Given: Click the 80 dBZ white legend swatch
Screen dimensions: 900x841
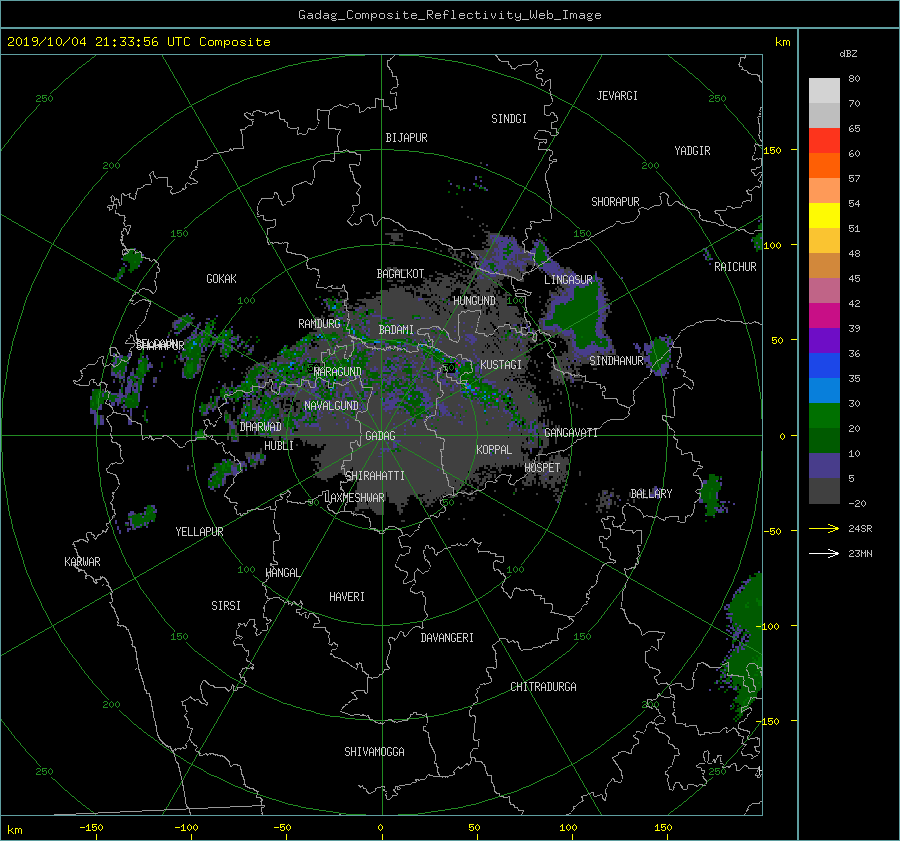Looking at the screenshot, I should click(x=824, y=91).
